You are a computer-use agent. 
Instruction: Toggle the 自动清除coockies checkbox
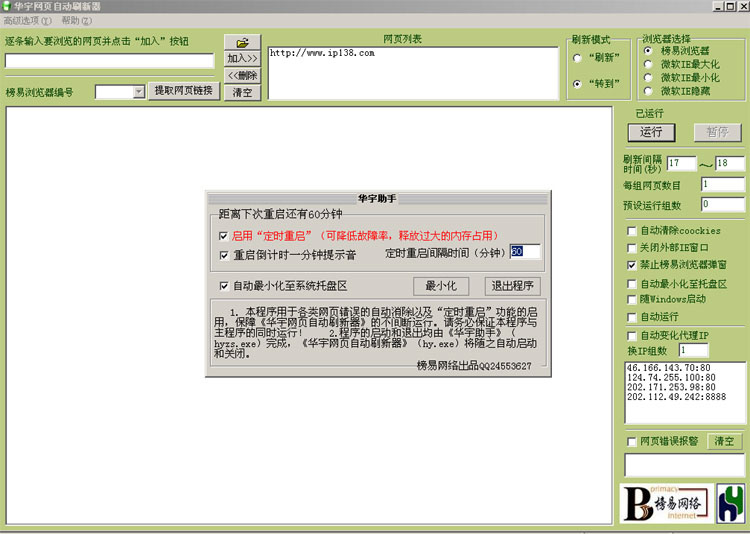[632, 231]
